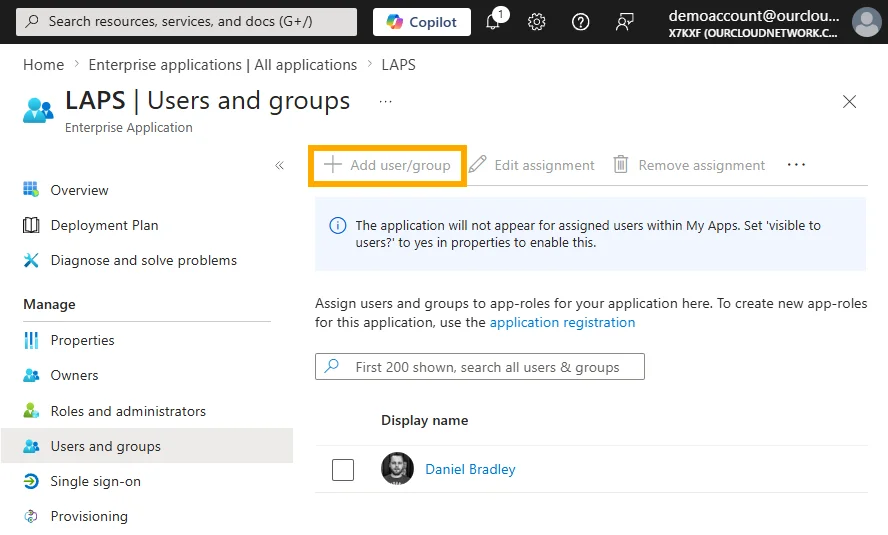Click the Edit assignment pencil icon
888x535 pixels.
coord(477,164)
